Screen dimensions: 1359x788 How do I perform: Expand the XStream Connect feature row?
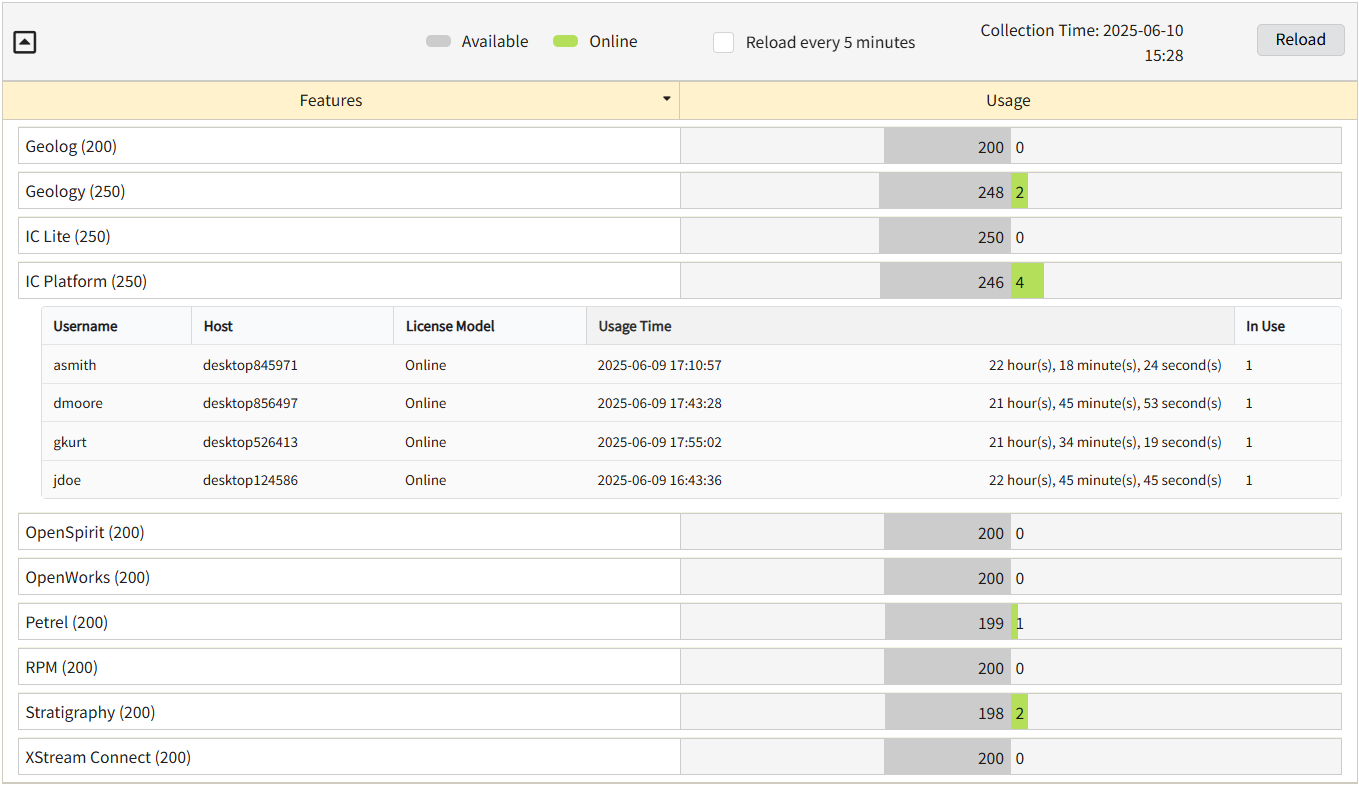point(350,757)
